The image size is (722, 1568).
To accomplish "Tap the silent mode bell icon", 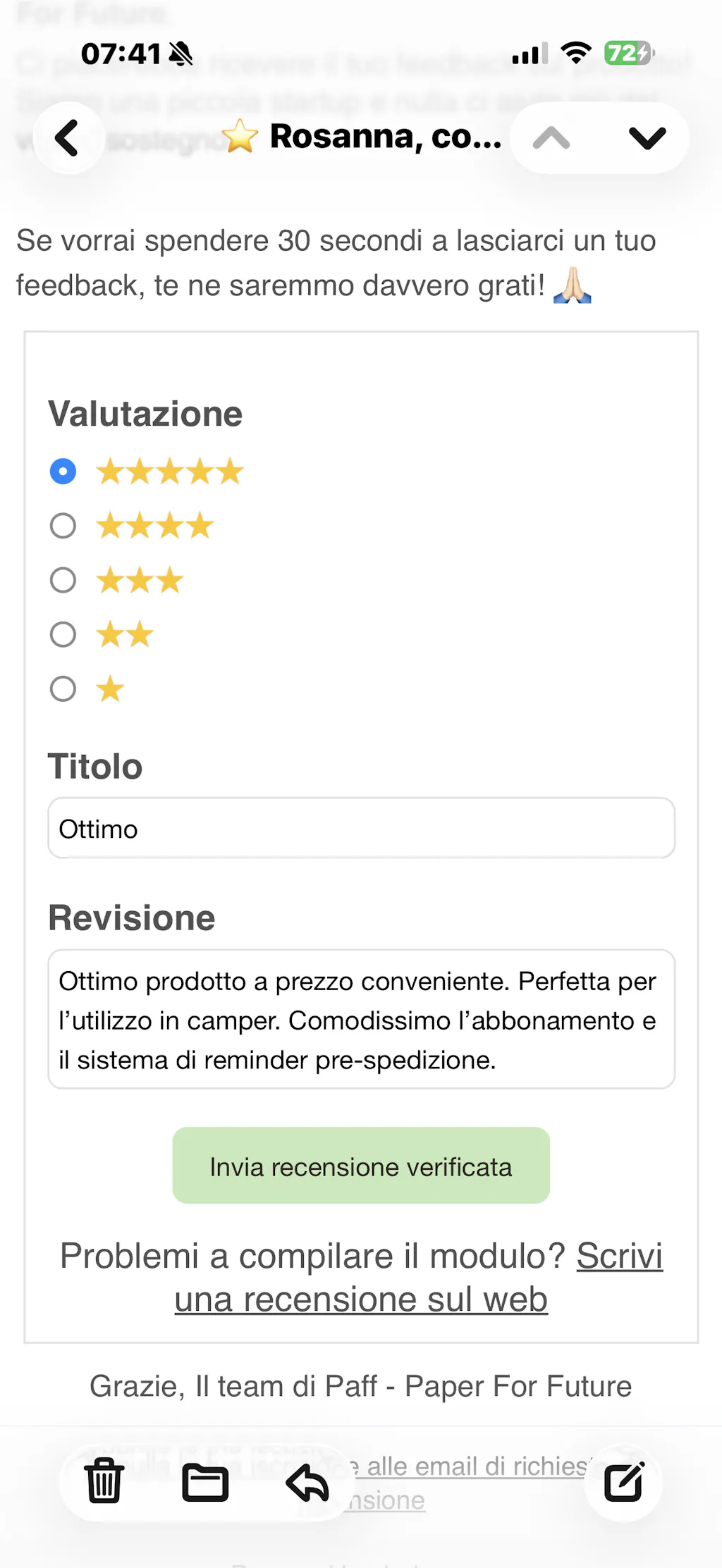I will tap(181, 54).
